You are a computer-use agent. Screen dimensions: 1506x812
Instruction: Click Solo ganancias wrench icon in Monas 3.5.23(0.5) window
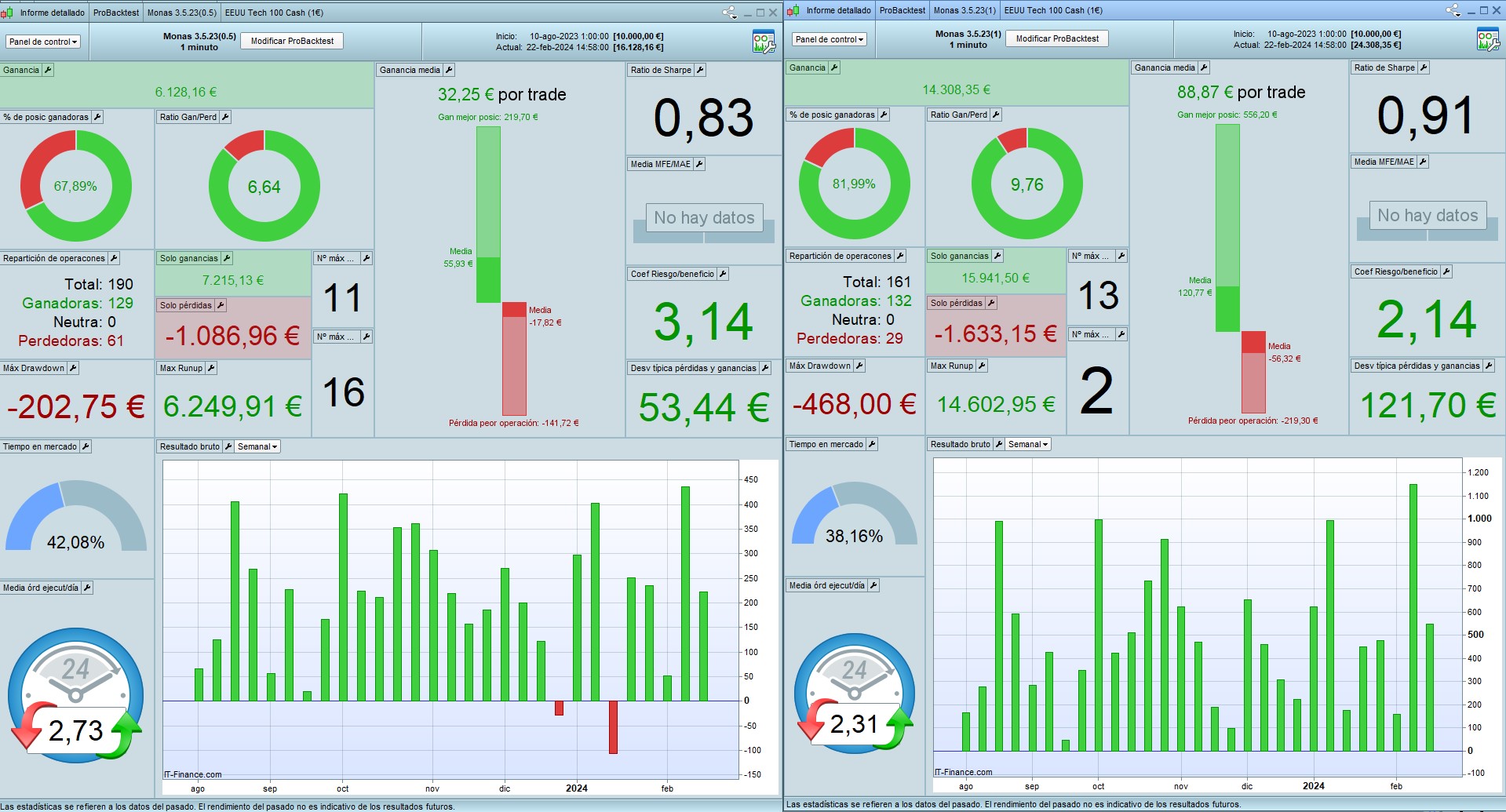click(x=227, y=258)
